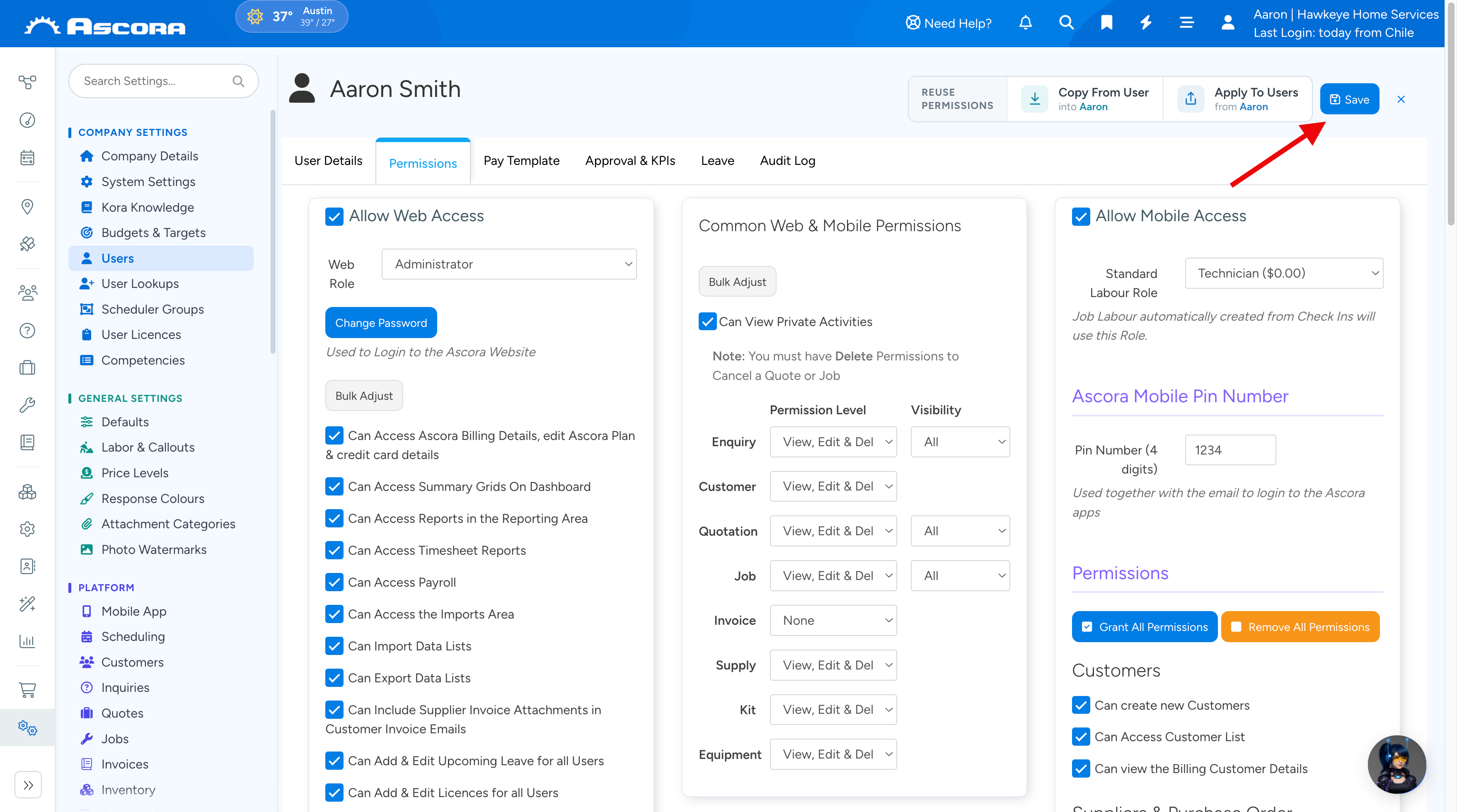Image resolution: width=1457 pixels, height=812 pixels.
Task: Open the workflow diagram icon in left rail
Action: (x=27, y=82)
